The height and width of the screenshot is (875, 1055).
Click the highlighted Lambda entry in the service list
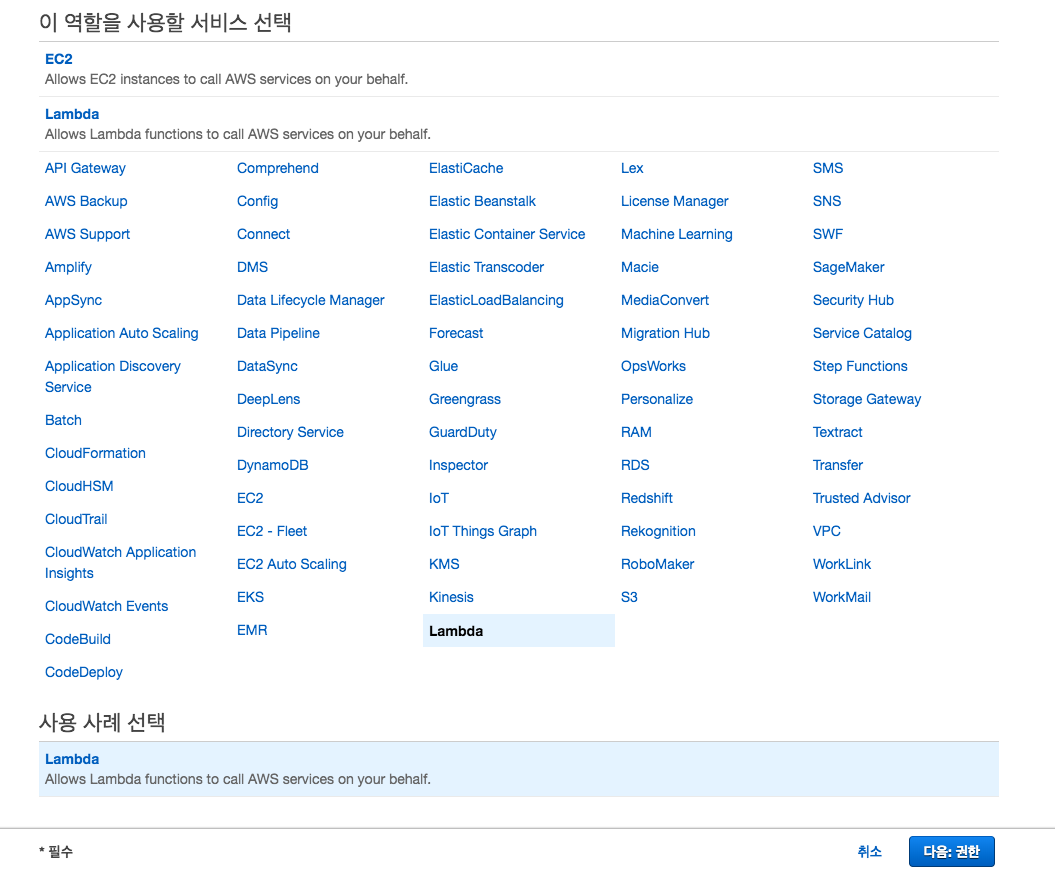[519, 631]
